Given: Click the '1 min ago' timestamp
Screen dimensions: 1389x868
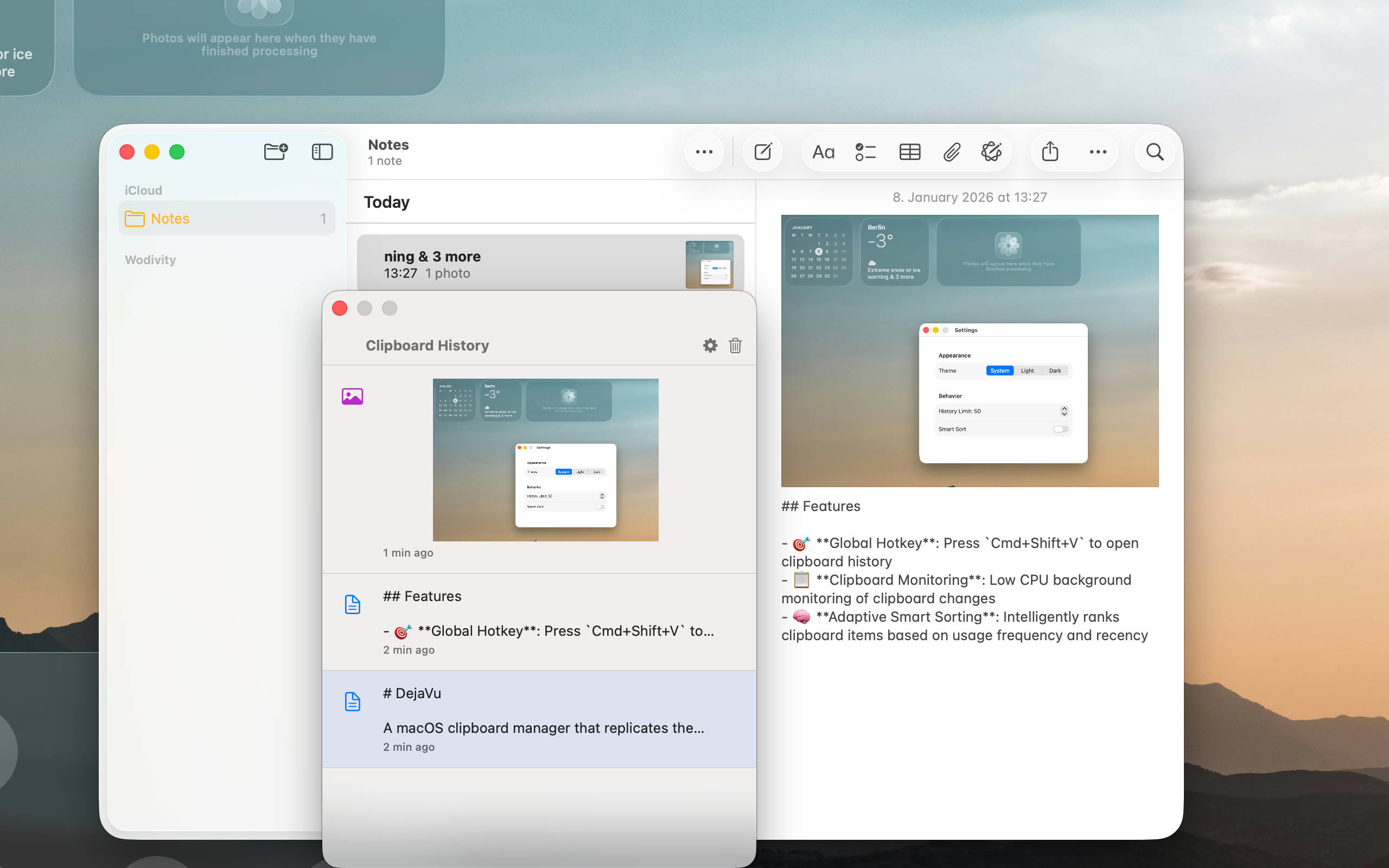Looking at the screenshot, I should pos(408,552).
